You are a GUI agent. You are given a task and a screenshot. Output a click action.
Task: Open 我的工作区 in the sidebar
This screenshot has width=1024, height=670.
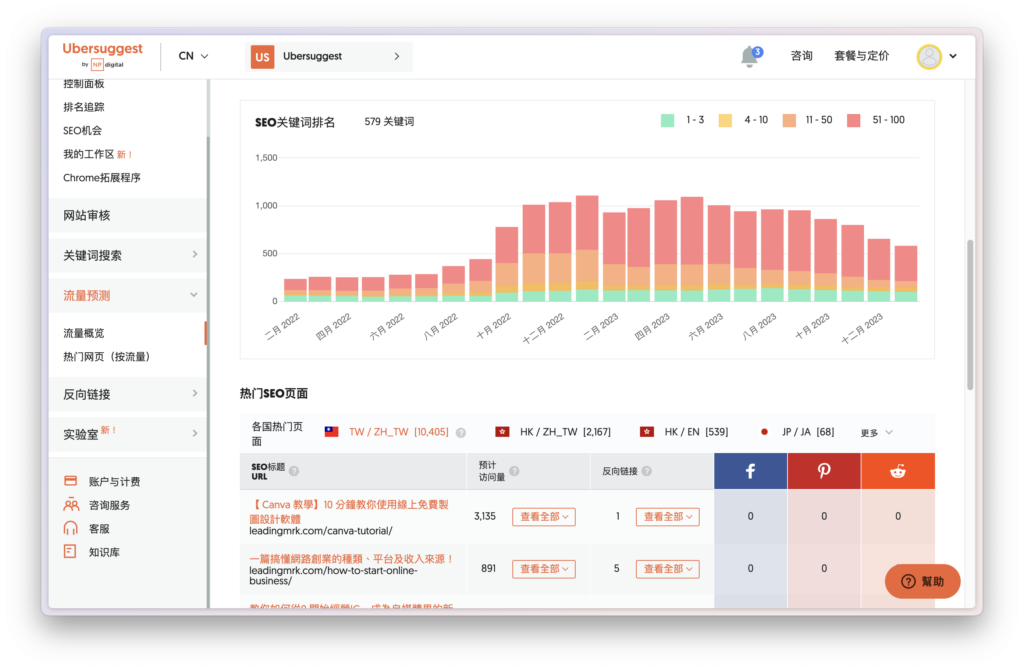click(89, 154)
